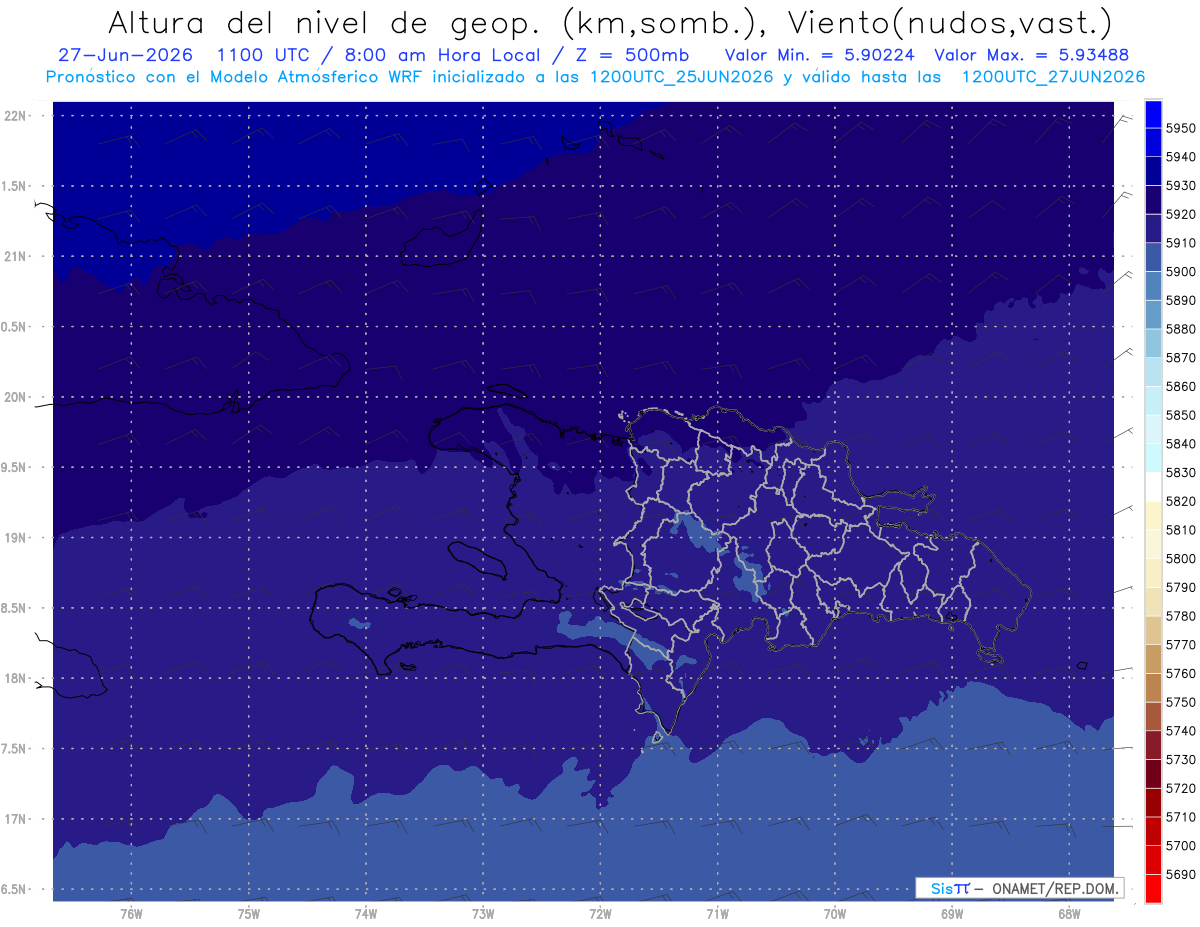The width and height of the screenshot is (1200, 927).
Task: Click the '0.5N' latitude axis label
Action: coord(15,327)
